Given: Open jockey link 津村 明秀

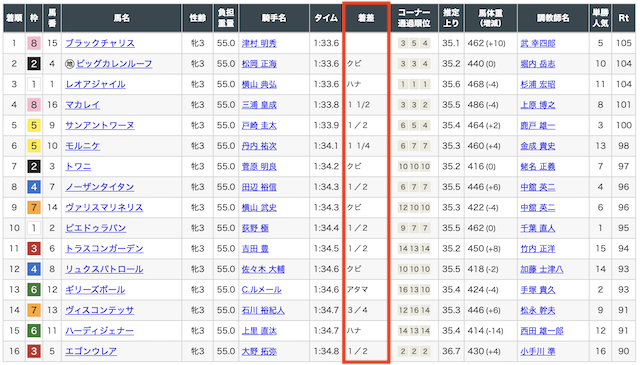Looking at the screenshot, I should [x=259, y=43].
